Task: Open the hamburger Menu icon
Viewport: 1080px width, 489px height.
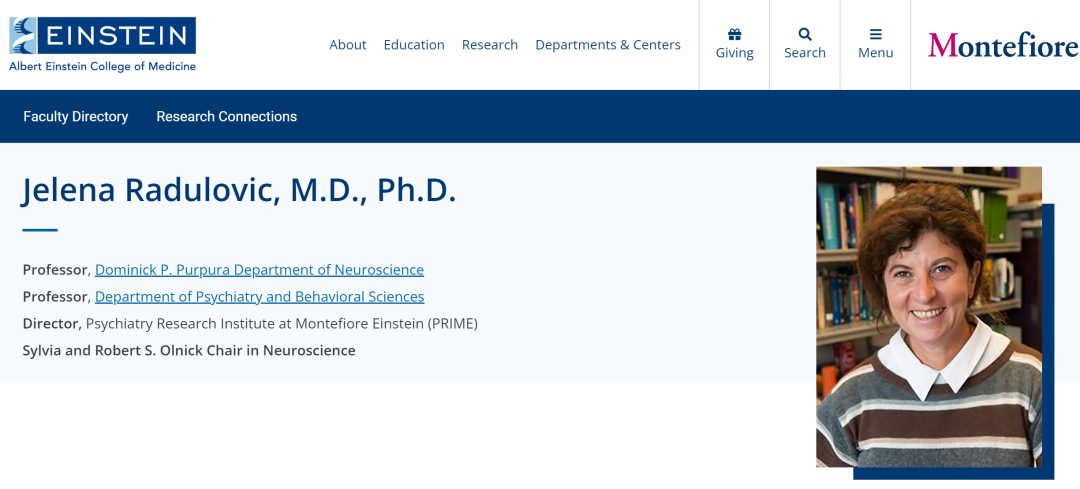Action: pyautogui.click(x=875, y=34)
